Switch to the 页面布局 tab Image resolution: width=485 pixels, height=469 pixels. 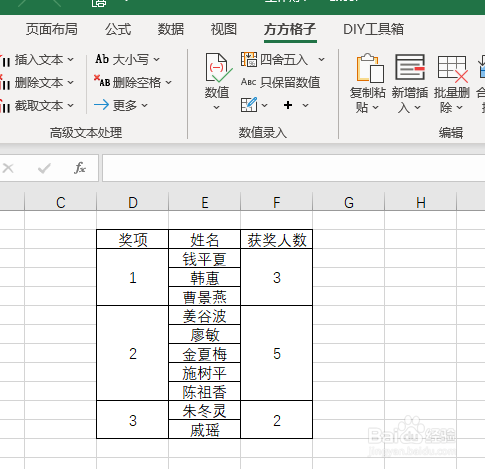pyautogui.click(x=52, y=29)
